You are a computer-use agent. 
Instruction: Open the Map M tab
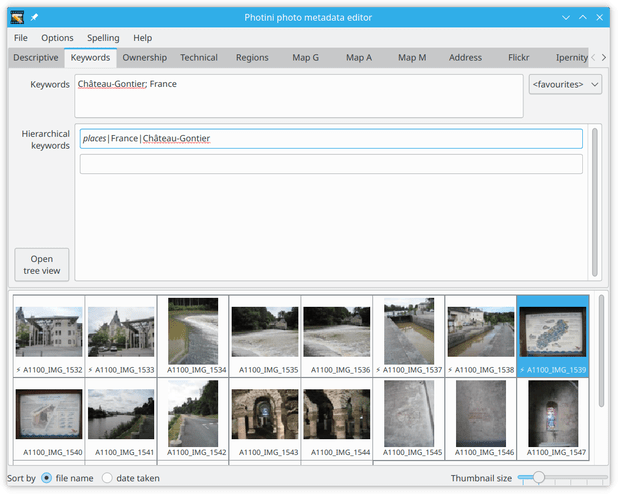[412, 58]
